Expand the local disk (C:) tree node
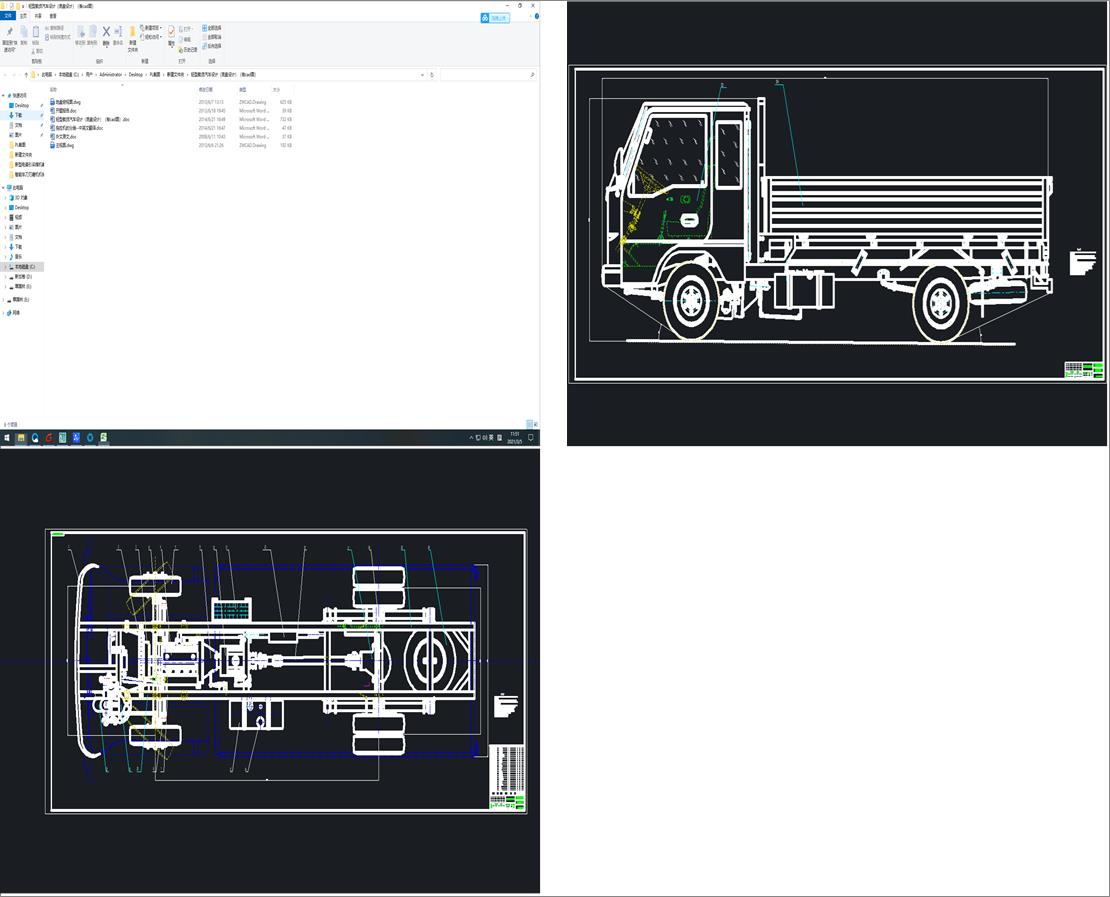1110x897 pixels. pyautogui.click(x=6, y=267)
